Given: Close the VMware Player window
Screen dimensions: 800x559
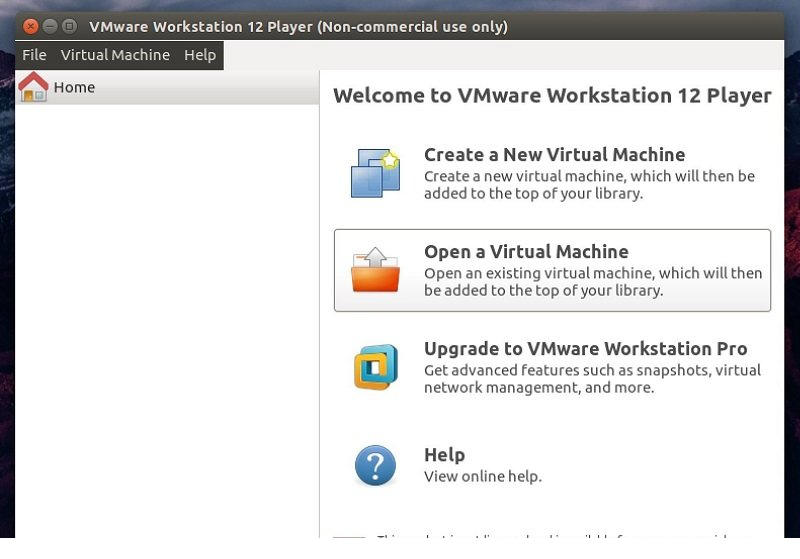Looking at the screenshot, I should click(31, 26).
